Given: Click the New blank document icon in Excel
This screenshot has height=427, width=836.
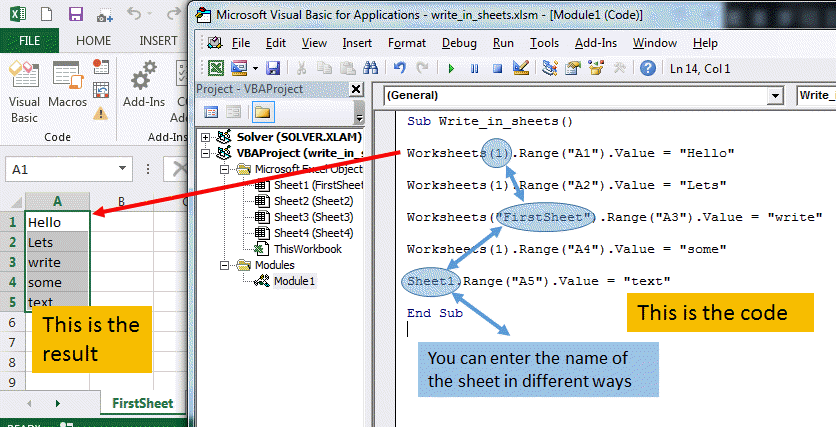Looking at the screenshot, I should 47,14.
